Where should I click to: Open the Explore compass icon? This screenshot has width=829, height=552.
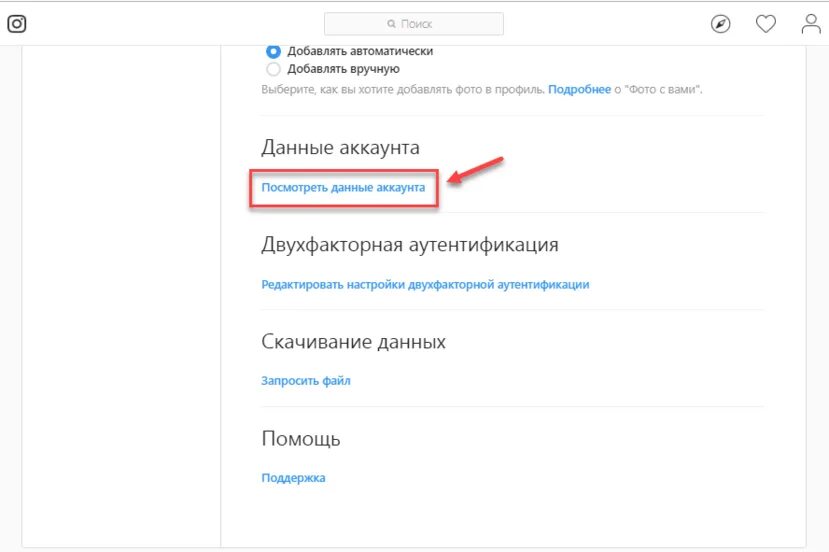point(720,24)
